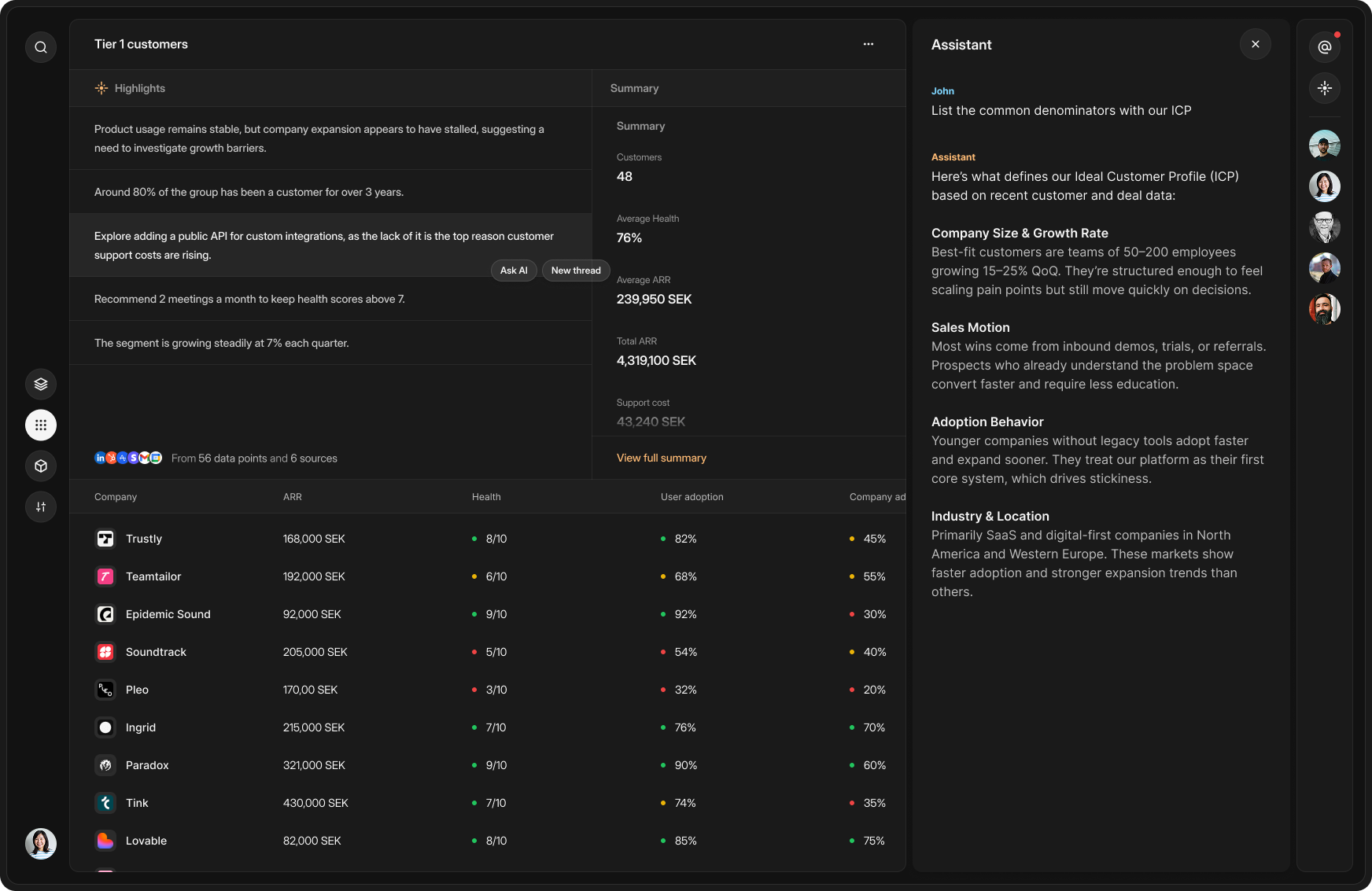Screen dimensions: 1372x891
Task: Select the Lovable company row
Action: [146, 841]
